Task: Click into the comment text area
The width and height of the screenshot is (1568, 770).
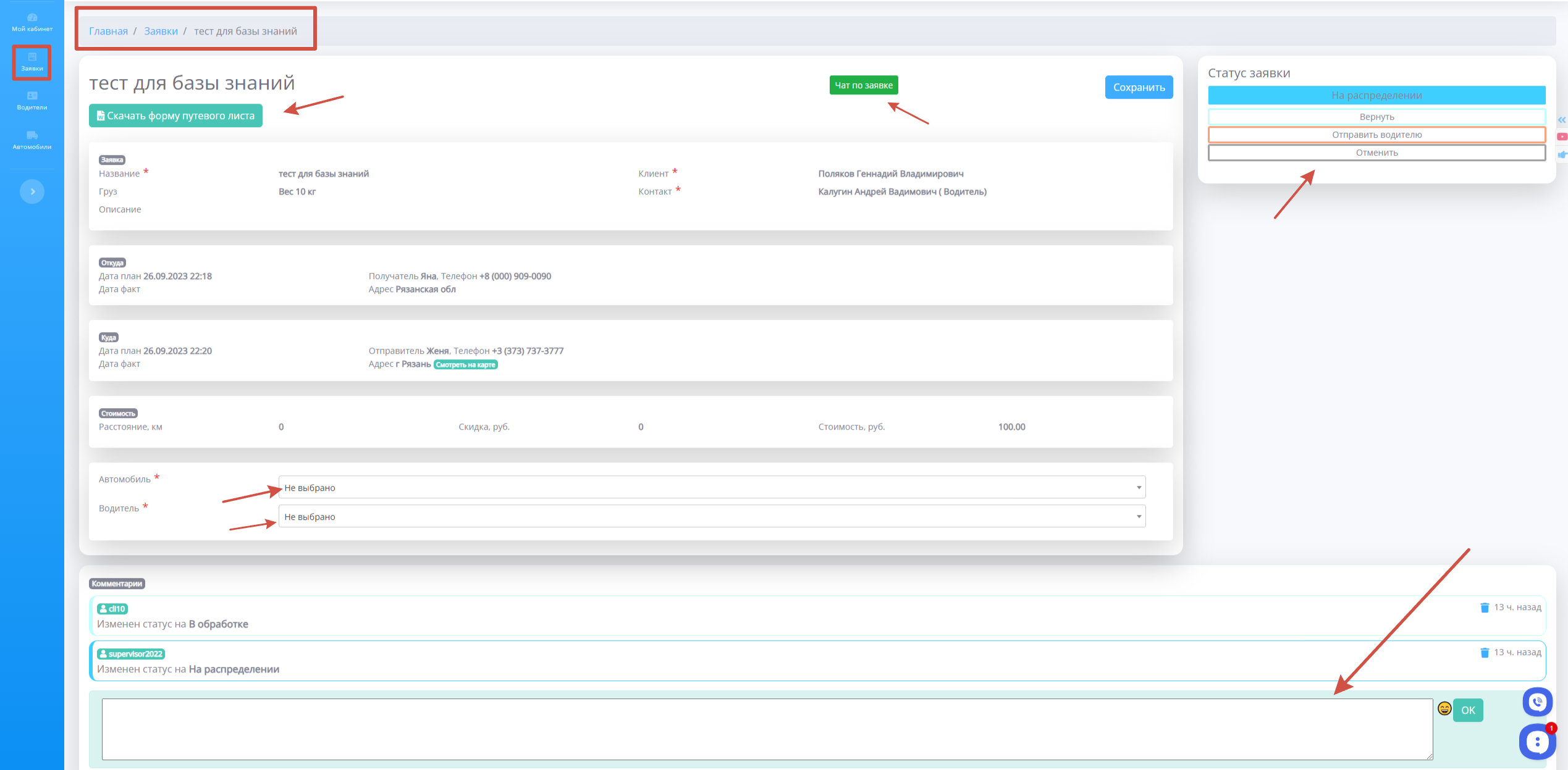Action: coord(766,729)
